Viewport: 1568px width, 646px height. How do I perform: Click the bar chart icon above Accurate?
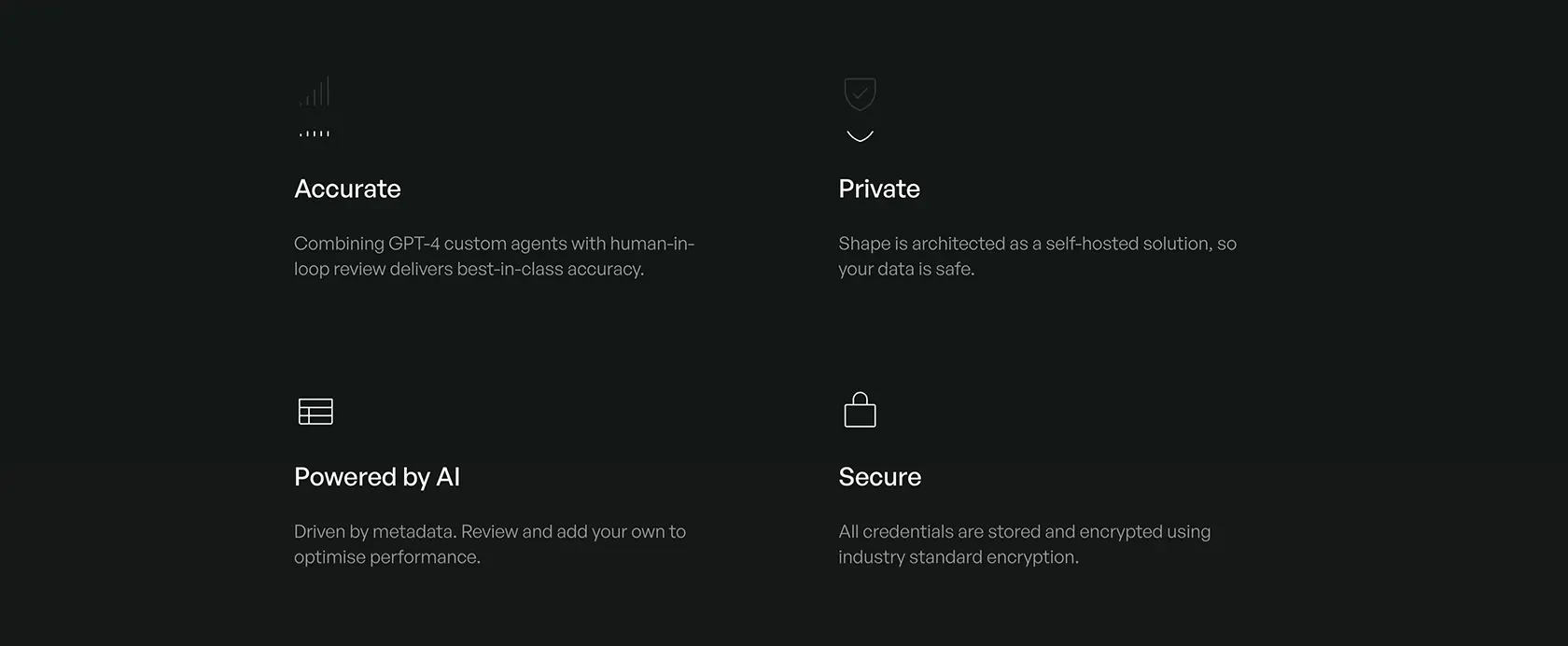point(315,91)
